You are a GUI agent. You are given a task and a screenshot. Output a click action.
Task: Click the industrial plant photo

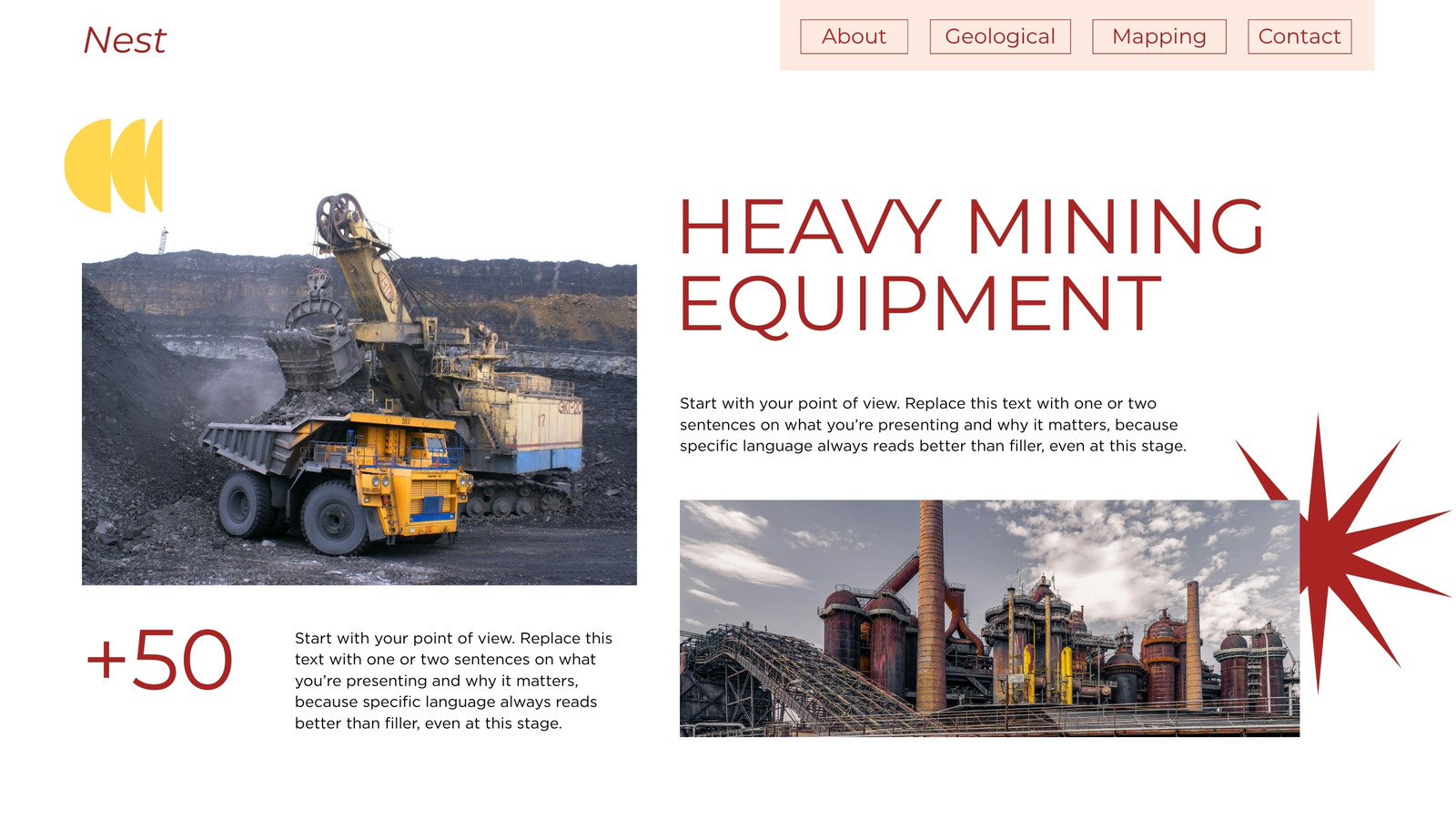pos(989,618)
